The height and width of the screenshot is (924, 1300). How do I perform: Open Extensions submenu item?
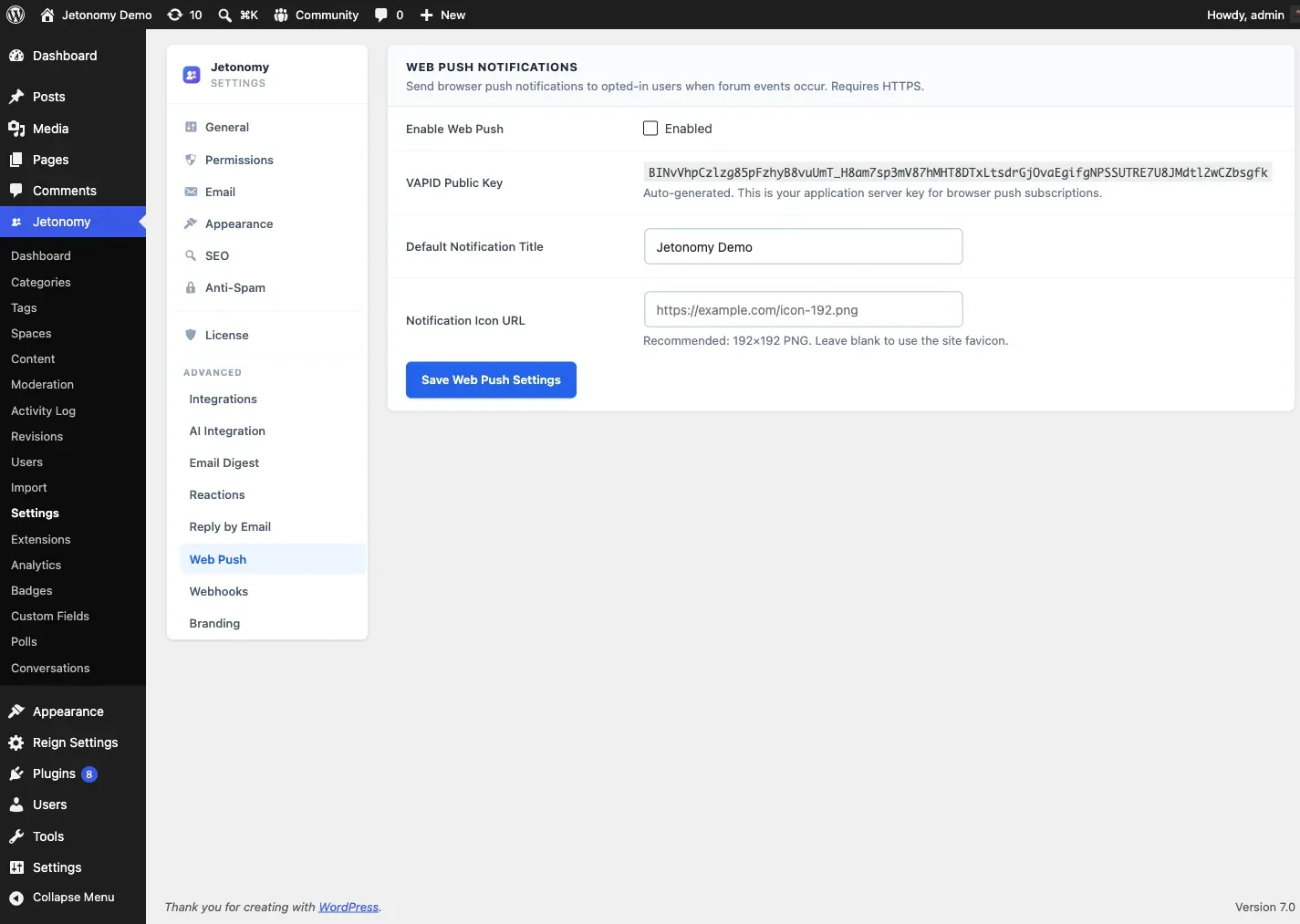40,539
